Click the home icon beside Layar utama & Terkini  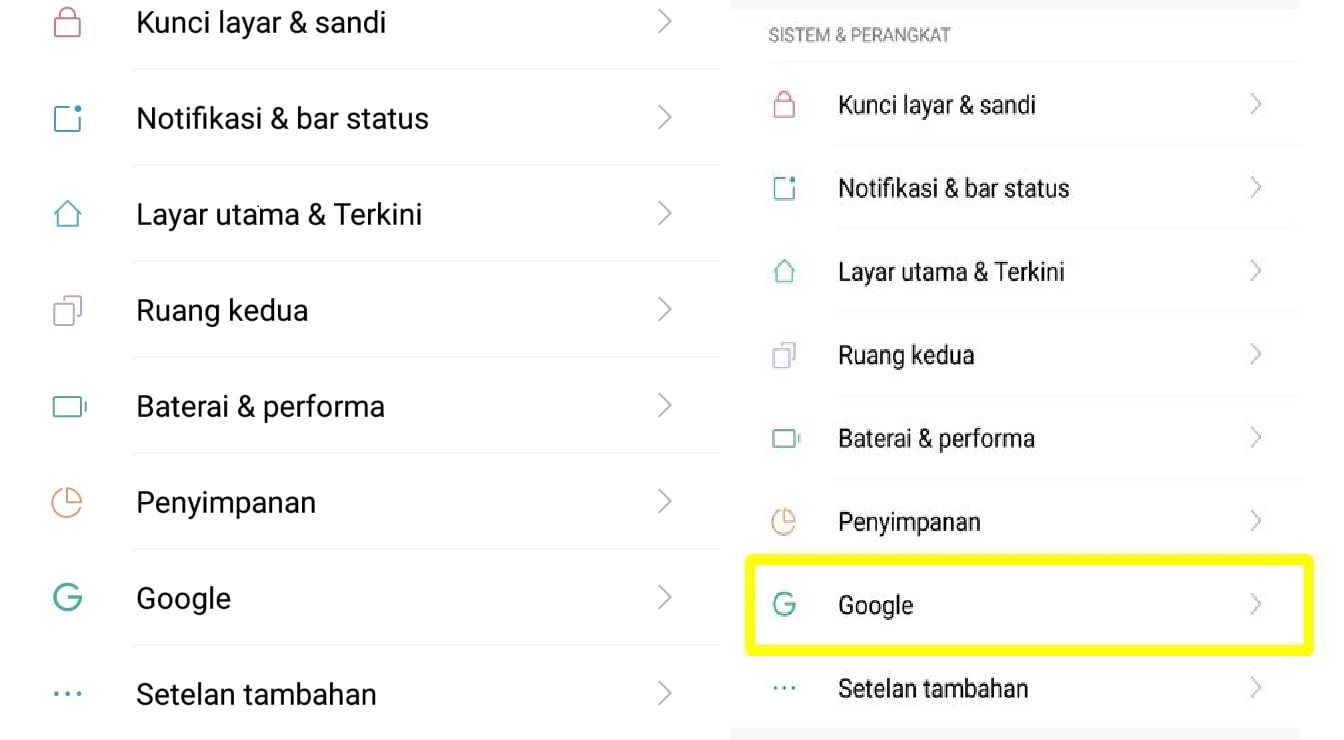[x=66, y=213]
